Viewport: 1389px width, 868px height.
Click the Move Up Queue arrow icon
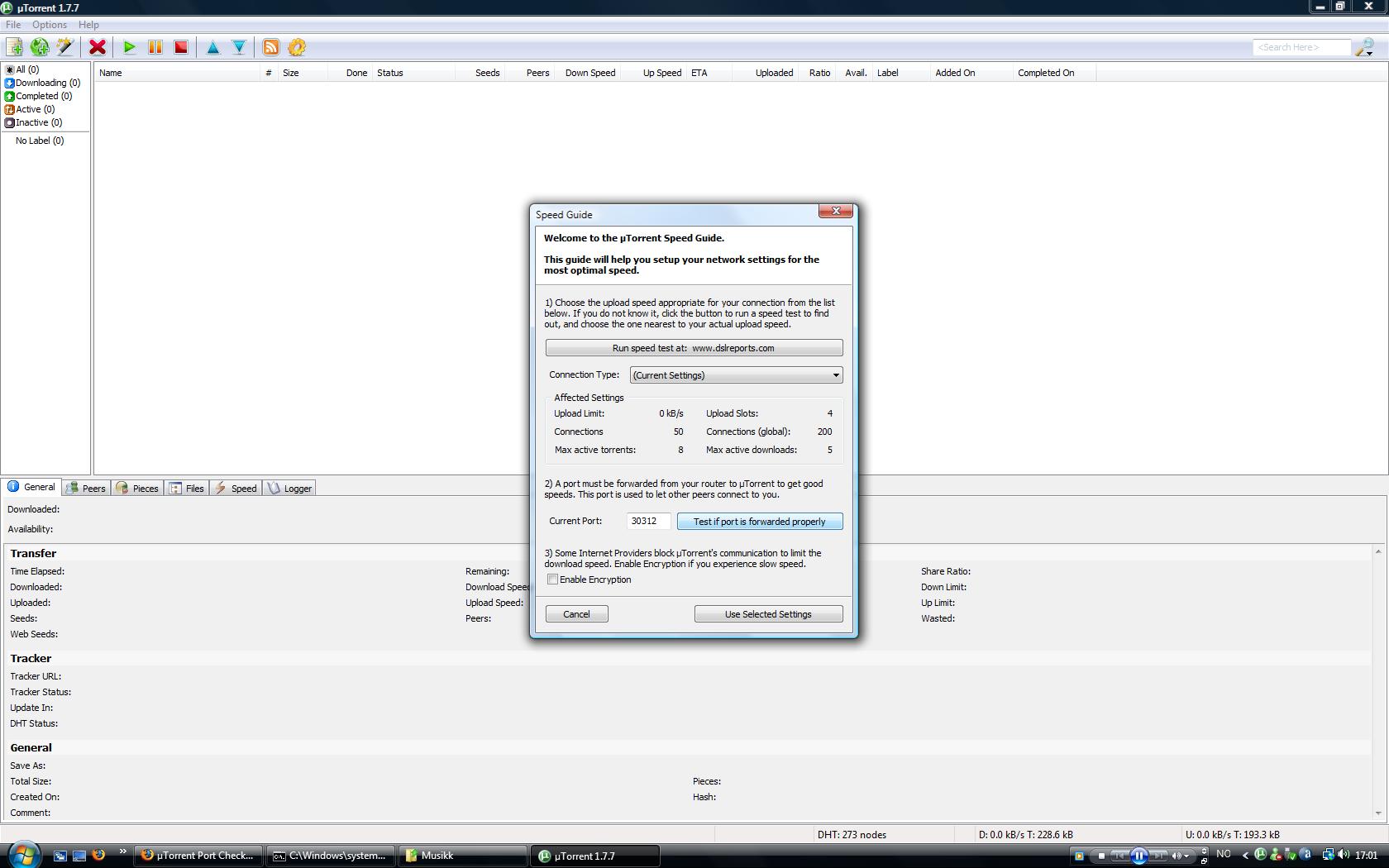point(213,47)
